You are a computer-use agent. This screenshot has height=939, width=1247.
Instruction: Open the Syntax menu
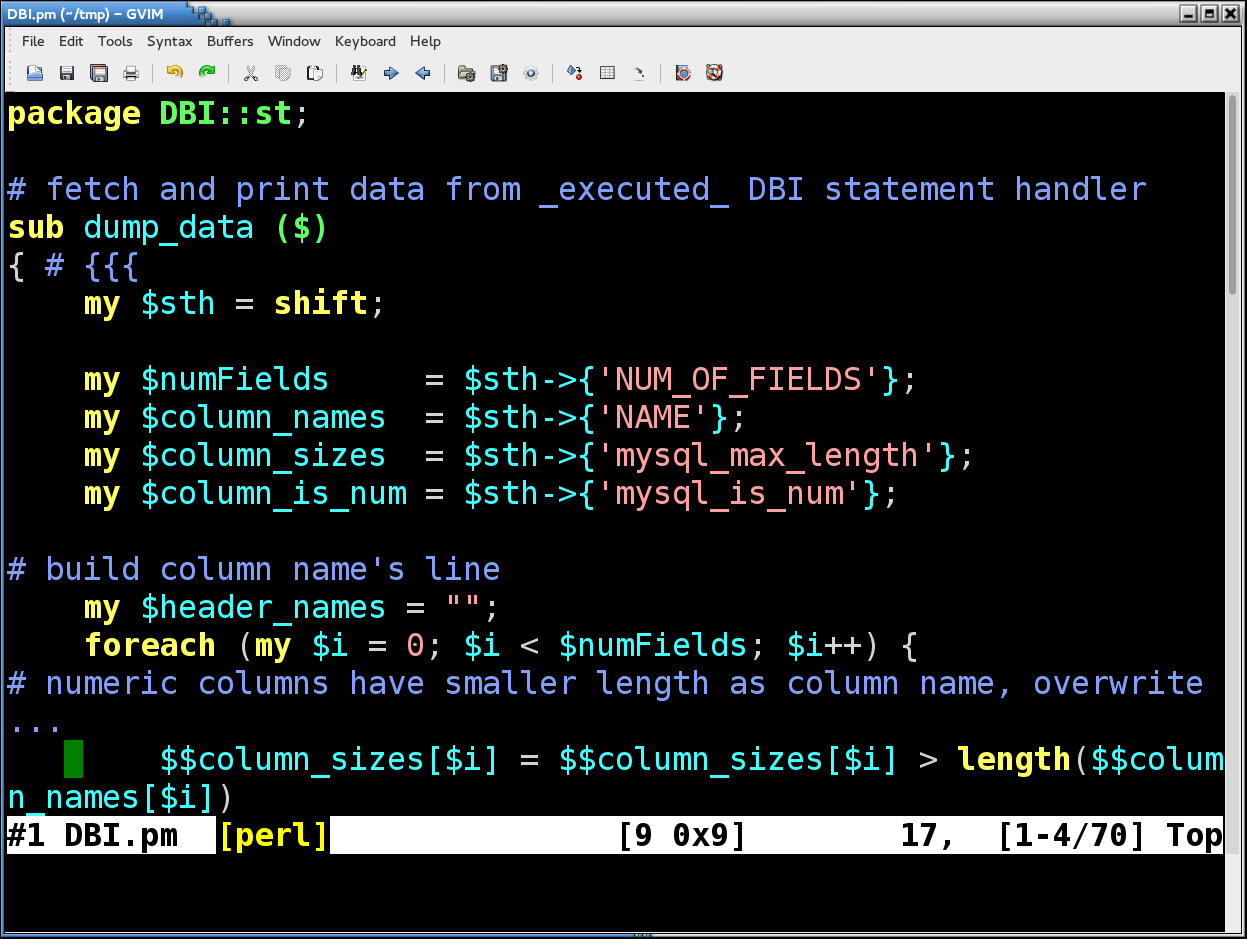tap(170, 41)
